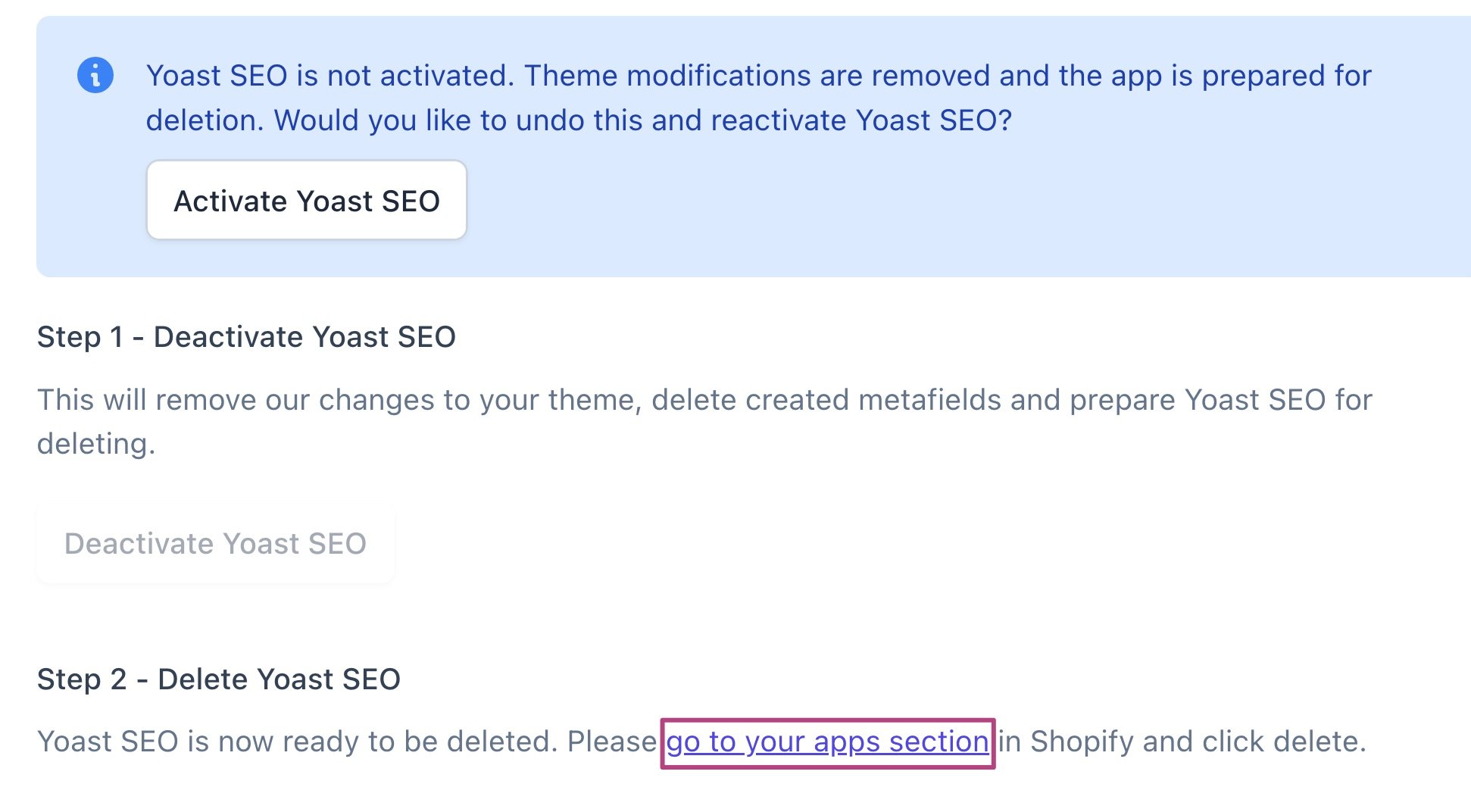The image size is (1471, 812).
Task: Open the 'go to your apps section' link
Action: click(827, 742)
